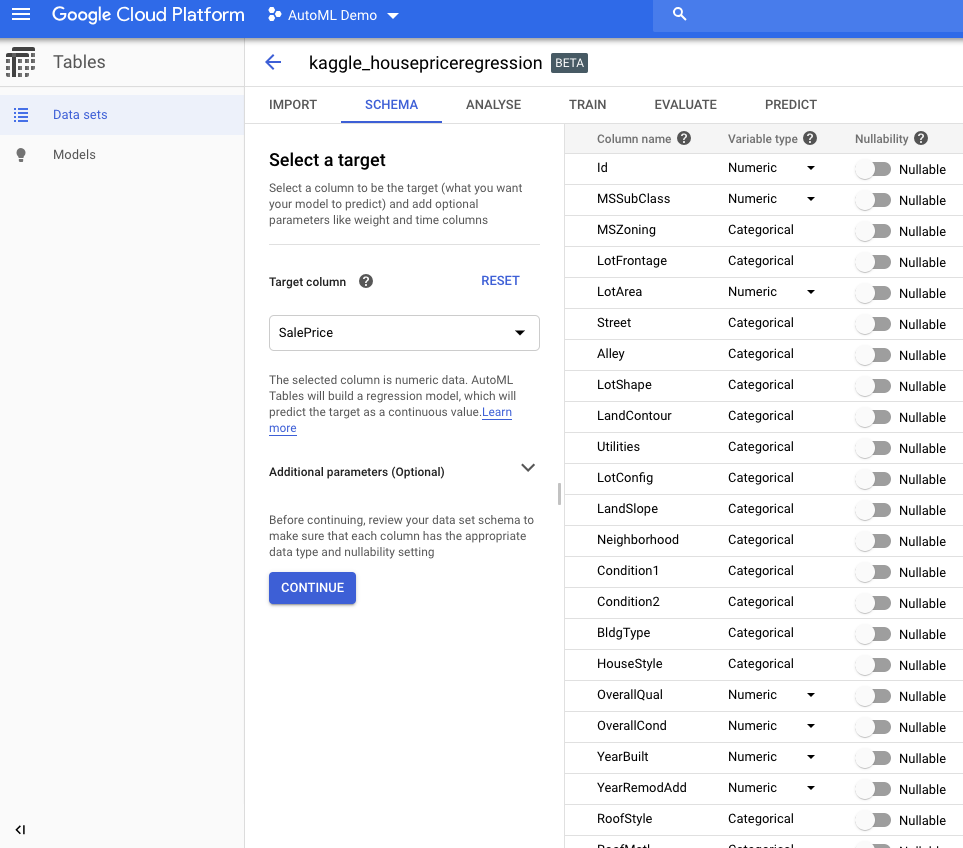Toggle Nullable switch for Condition1

coord(873,572)
